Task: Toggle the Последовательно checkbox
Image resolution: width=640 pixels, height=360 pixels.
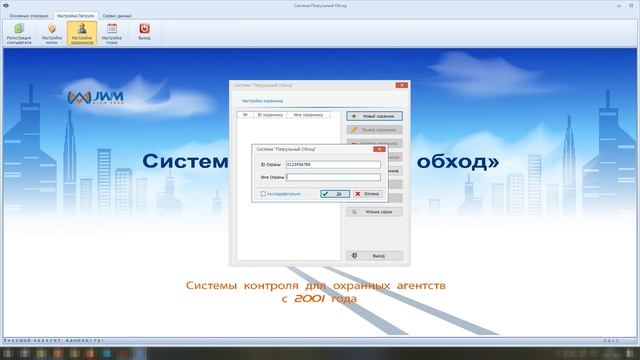Action: point(263,194)
